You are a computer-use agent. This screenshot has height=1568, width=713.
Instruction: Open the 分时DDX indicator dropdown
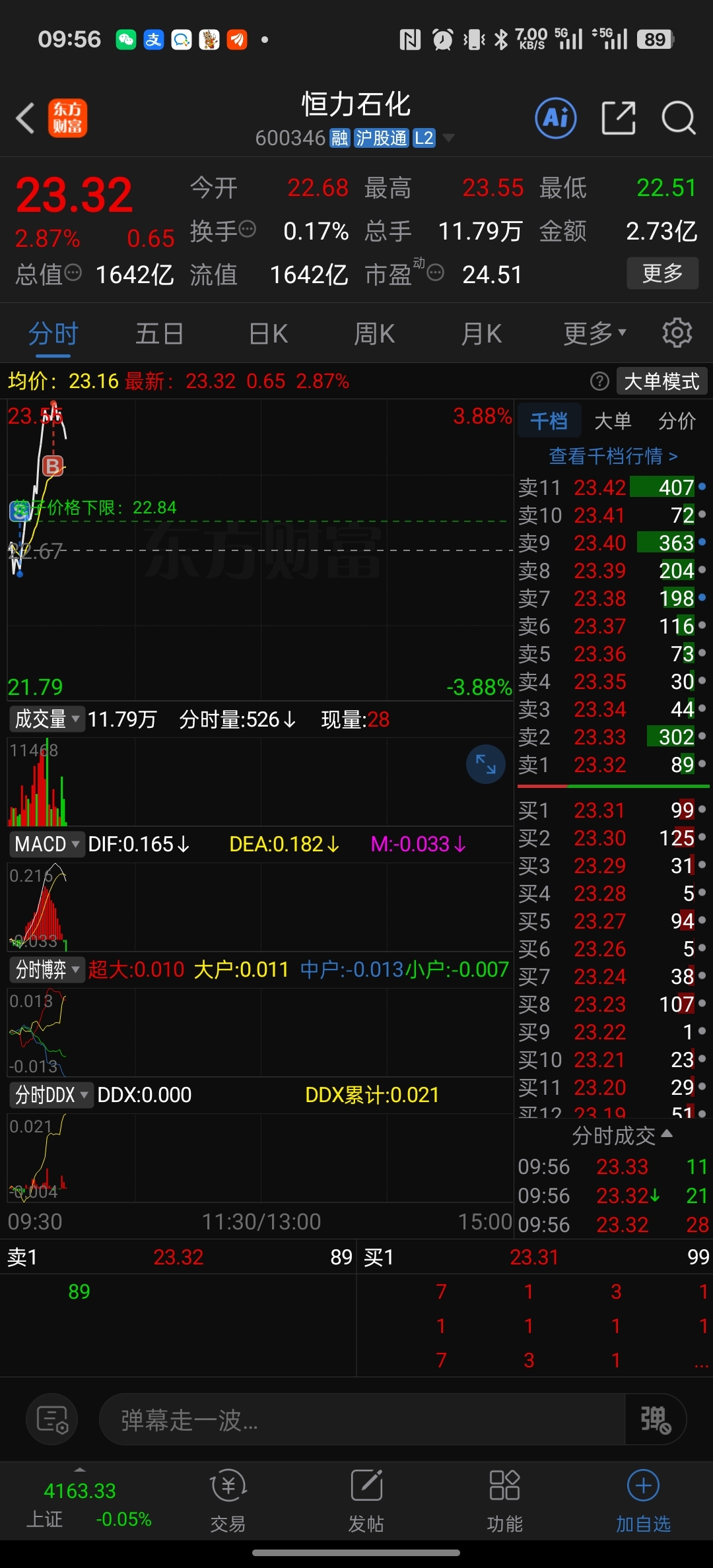51,1095
